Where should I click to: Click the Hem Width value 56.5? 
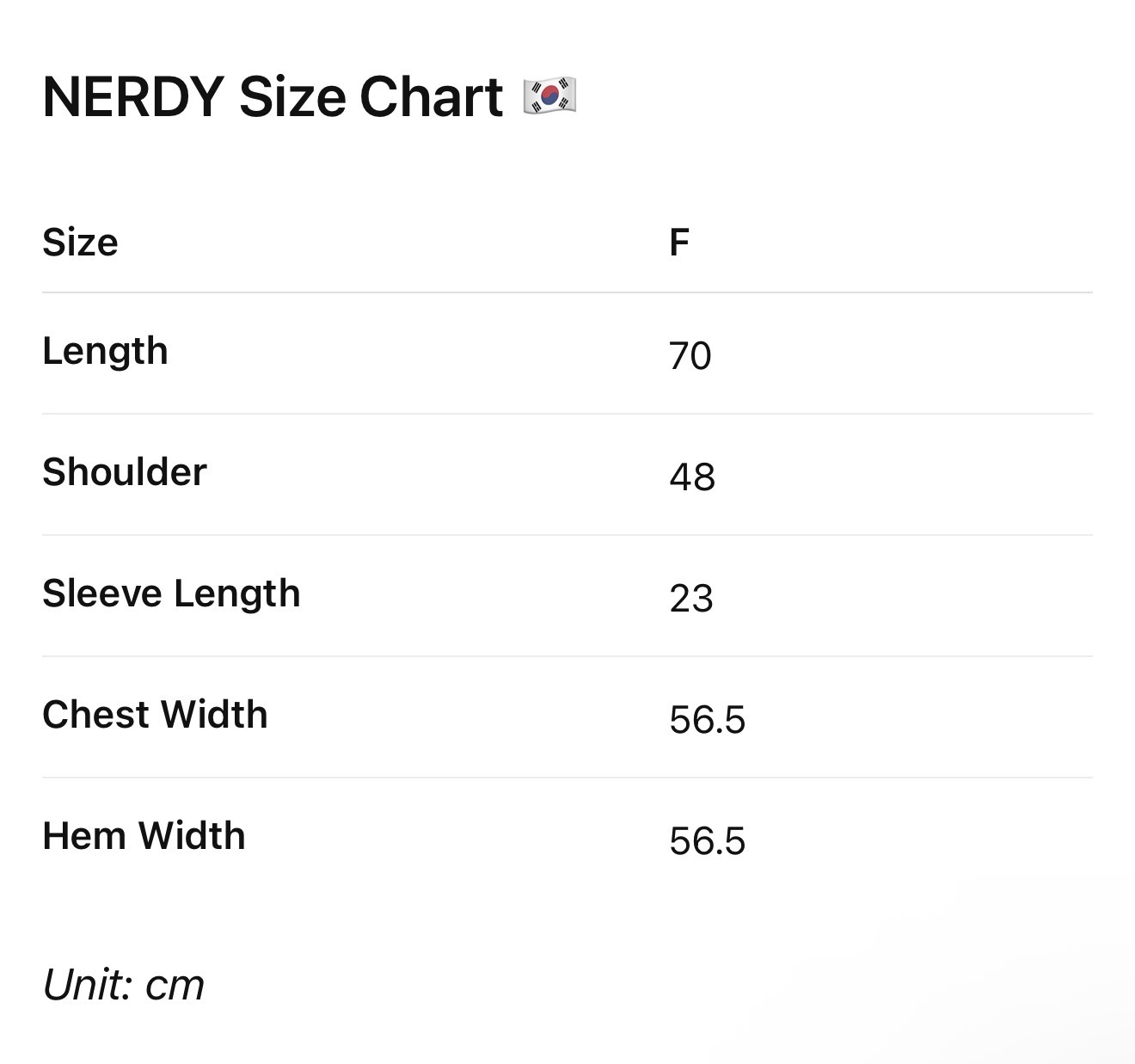click(708, 841)
